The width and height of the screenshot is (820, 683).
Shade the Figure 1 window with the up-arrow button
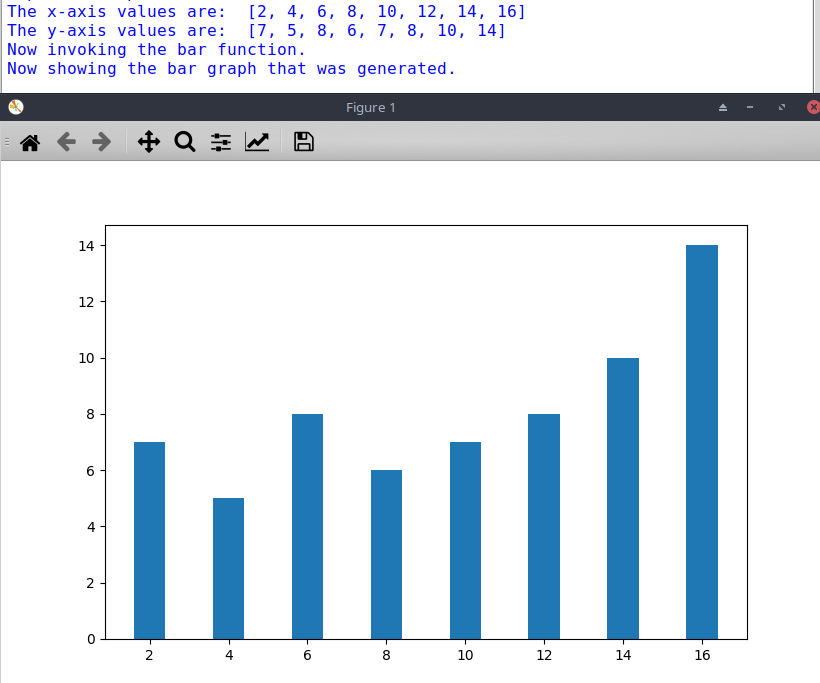point(723,107)
